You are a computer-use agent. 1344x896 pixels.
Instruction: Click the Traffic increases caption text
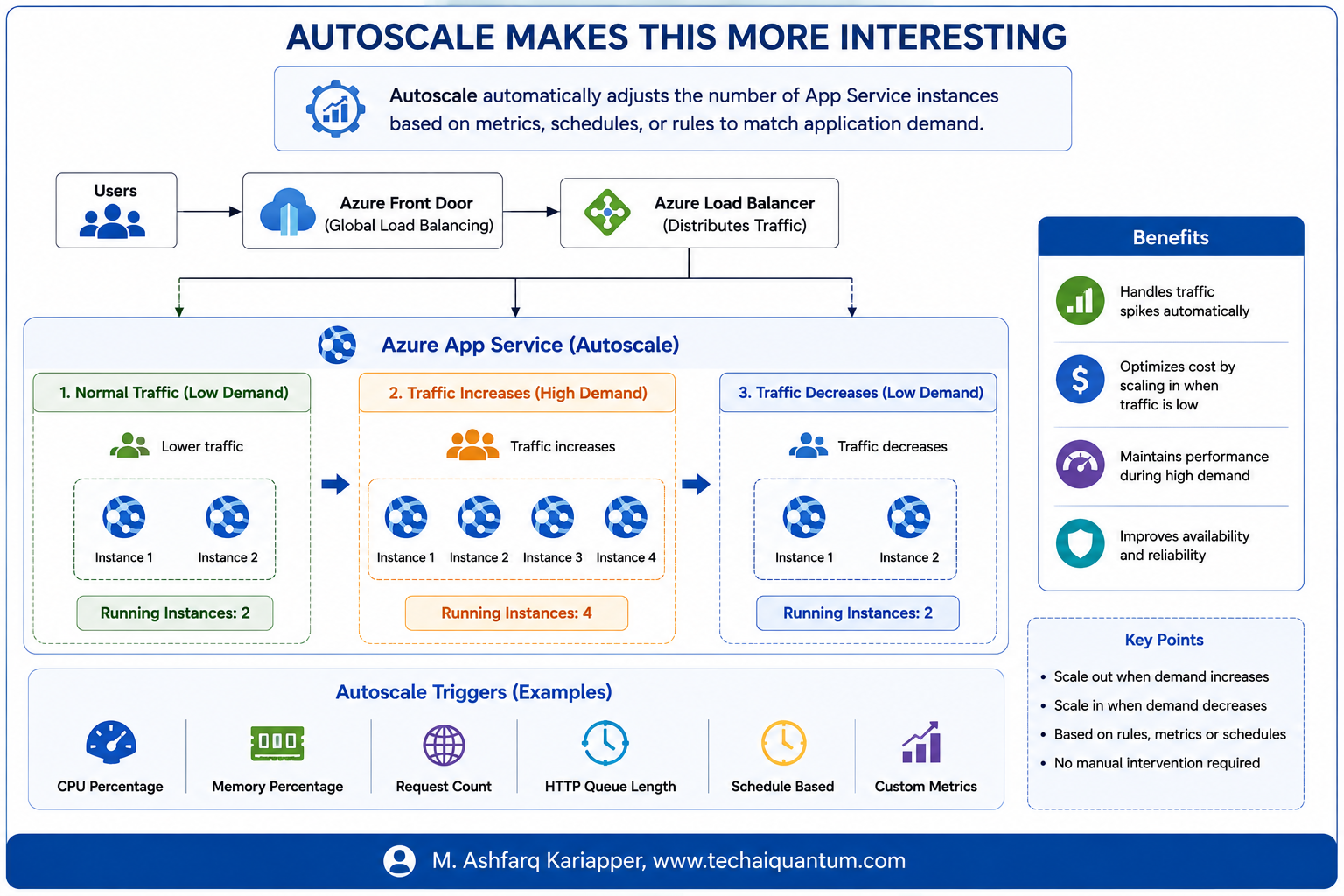(563, 446)
